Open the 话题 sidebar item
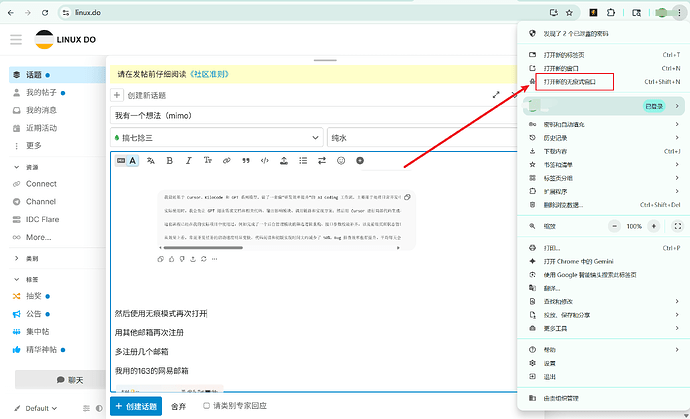Viewport: 690px width, 419px height. pos(57,75)
